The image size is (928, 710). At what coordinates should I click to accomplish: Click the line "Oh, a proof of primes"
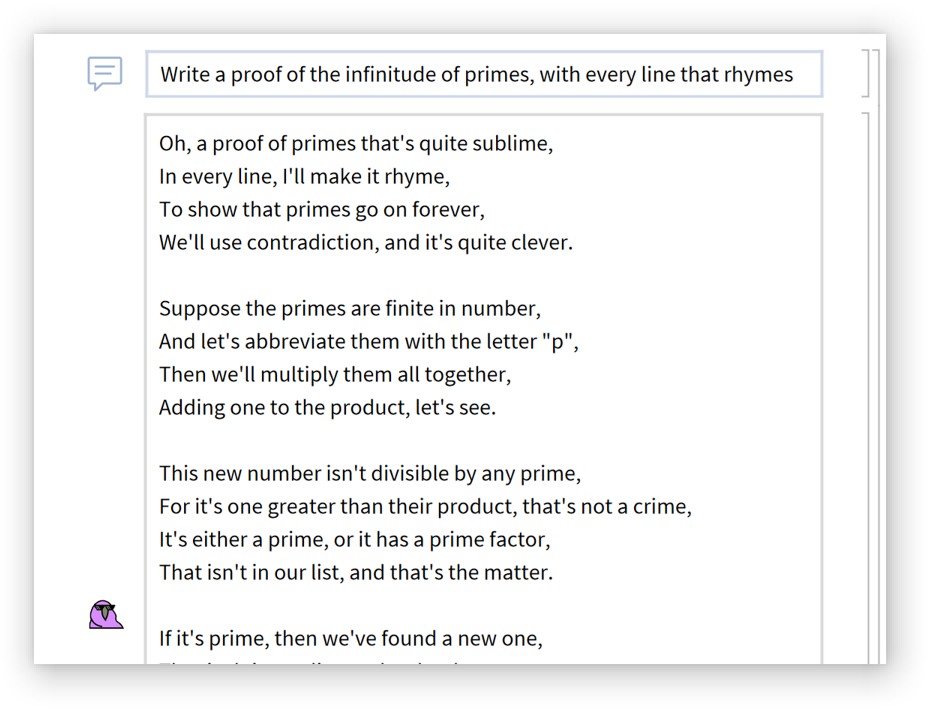point(355,143)
